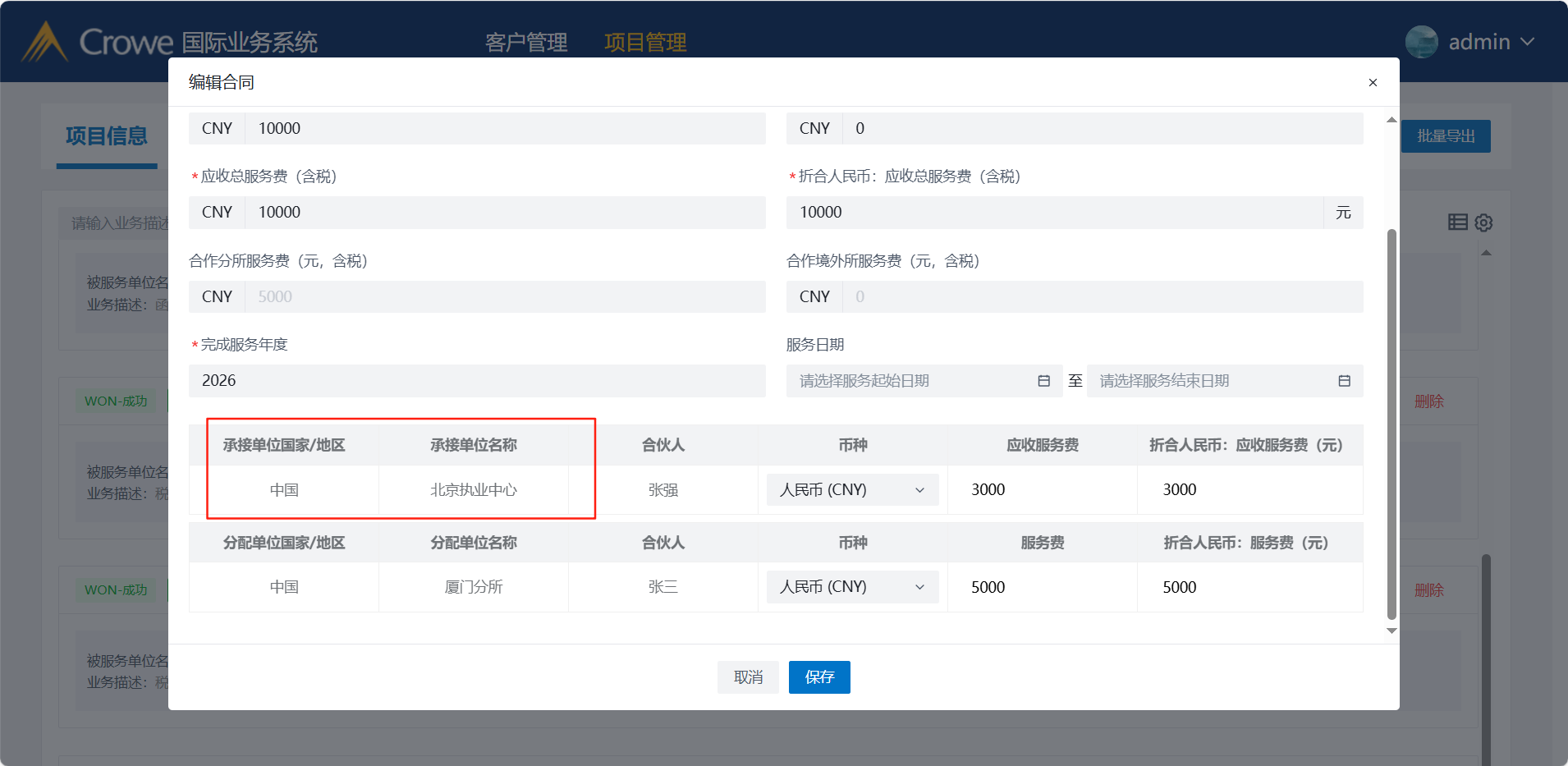
Task: Click partner name 张三
Action: click(x=663, y=587)
